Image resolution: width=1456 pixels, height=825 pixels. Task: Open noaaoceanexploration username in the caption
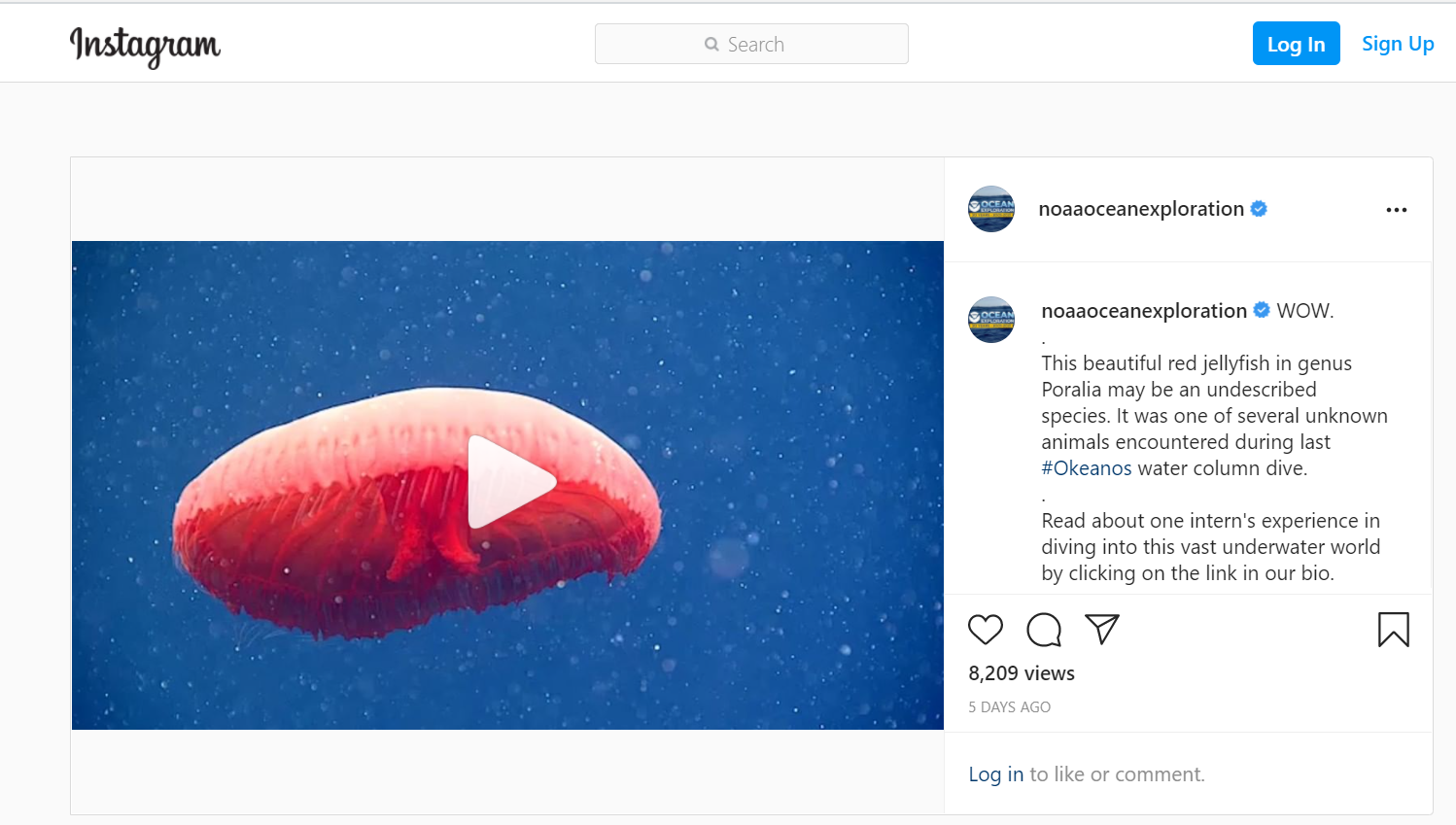pyautogui.click(x=1144, y=311)
